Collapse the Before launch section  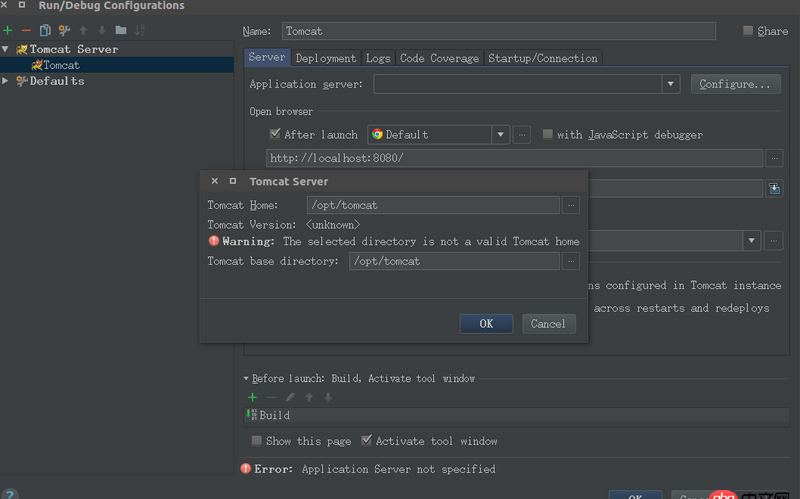point(246,379)
